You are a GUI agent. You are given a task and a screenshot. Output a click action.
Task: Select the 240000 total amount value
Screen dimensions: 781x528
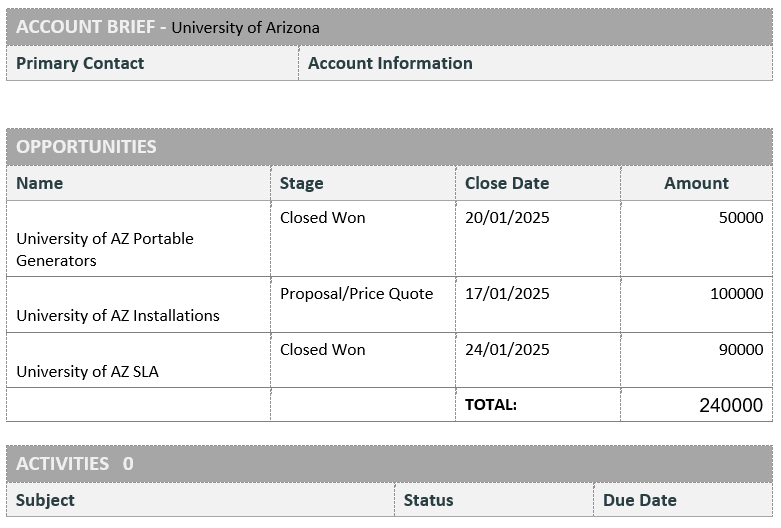tap(731, 405)
